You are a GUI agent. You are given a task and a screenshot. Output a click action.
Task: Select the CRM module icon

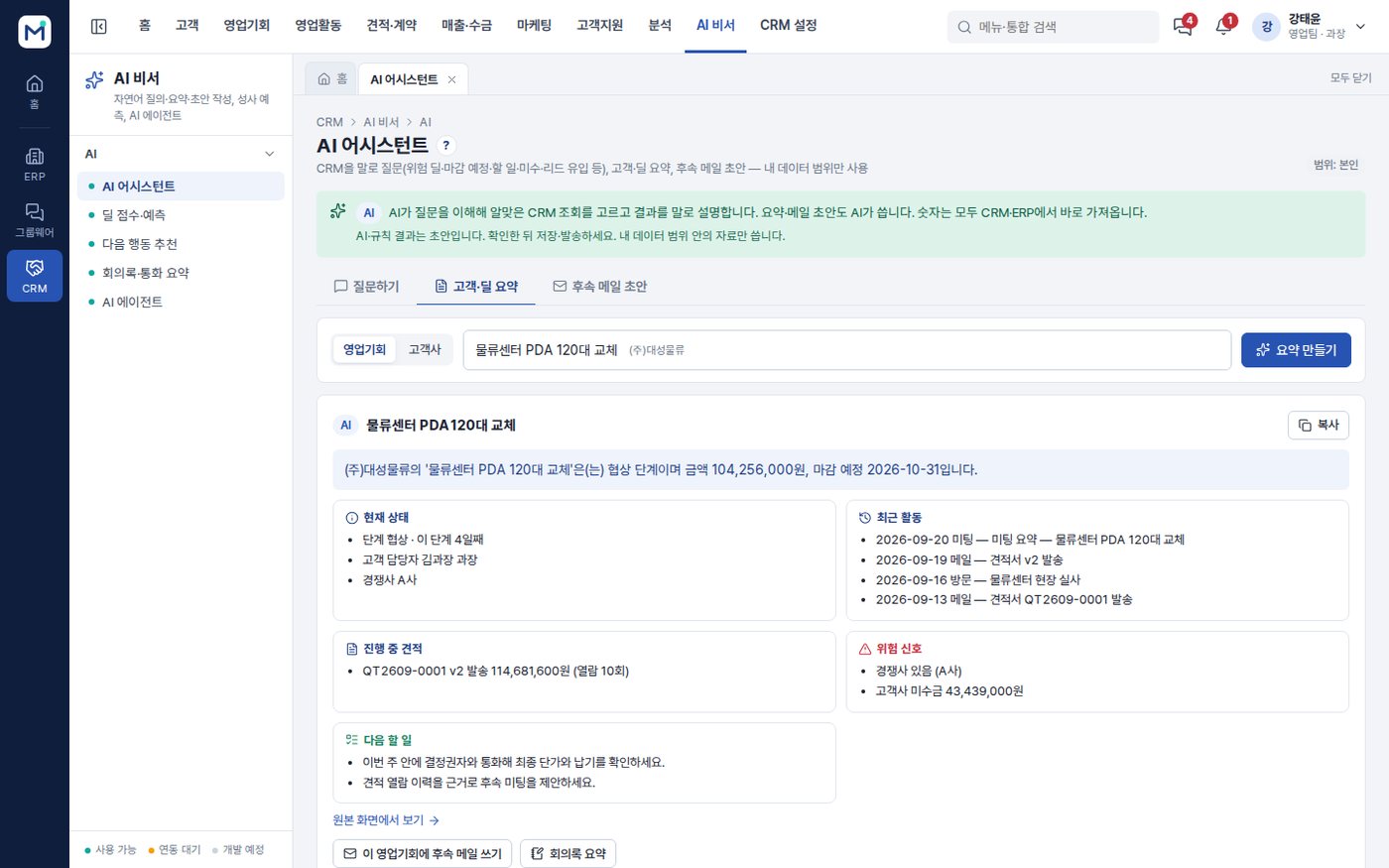pos(35,276)
